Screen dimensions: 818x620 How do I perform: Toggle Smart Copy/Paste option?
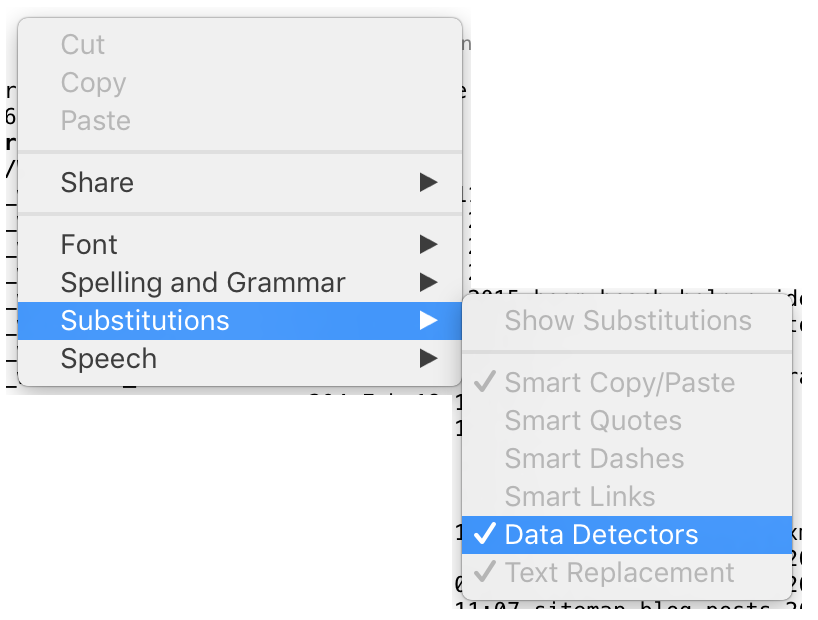627,383
